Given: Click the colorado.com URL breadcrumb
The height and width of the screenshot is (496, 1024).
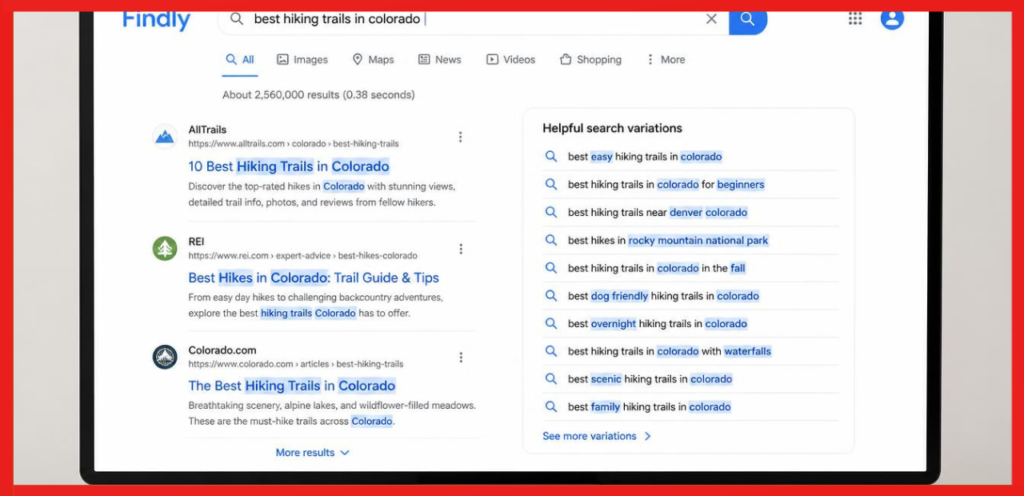Looking at the screenshot, I should pyautogui.click(x=296, y=364).
